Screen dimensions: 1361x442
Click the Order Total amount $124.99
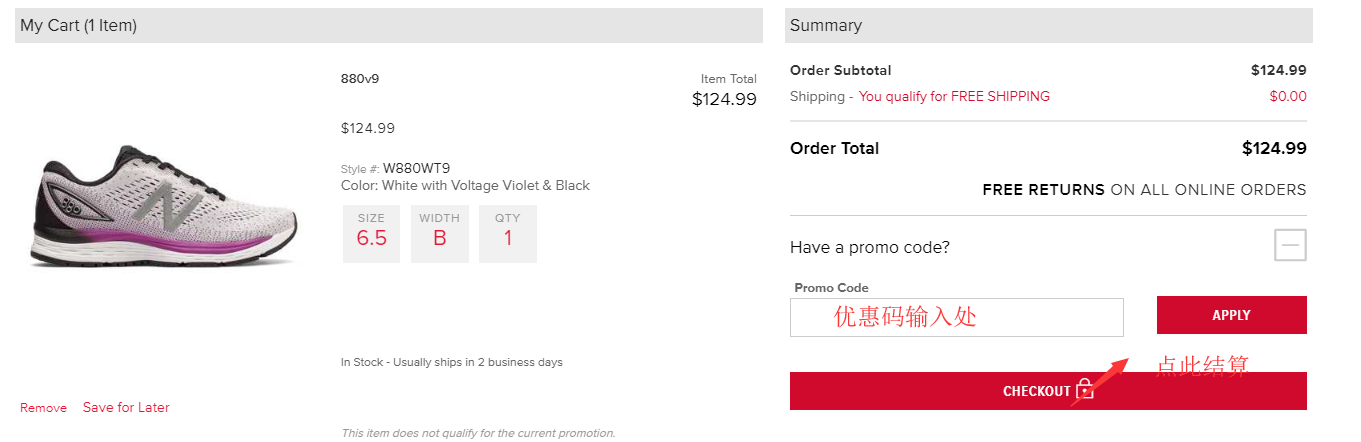1274,148
